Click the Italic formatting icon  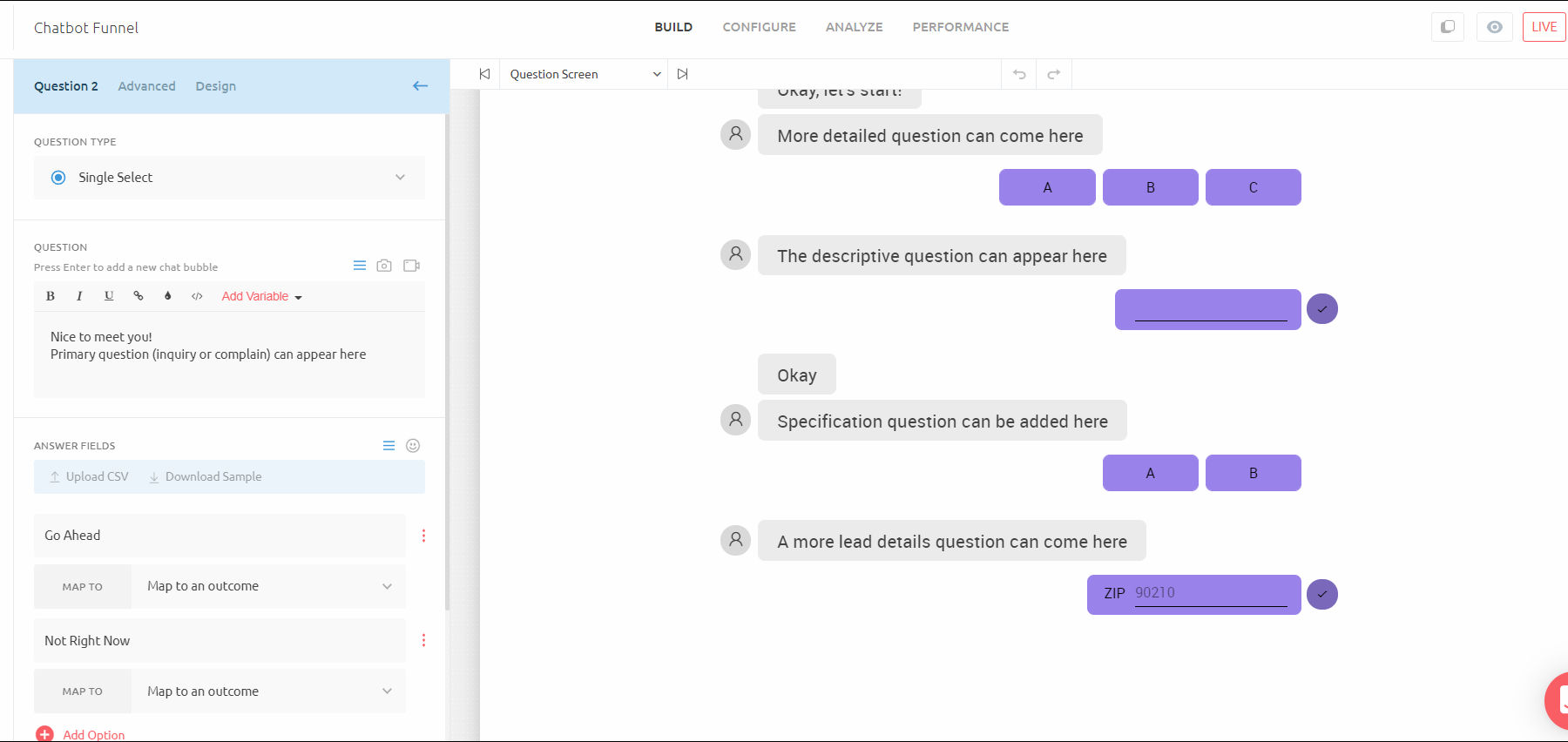coord(79,296)
